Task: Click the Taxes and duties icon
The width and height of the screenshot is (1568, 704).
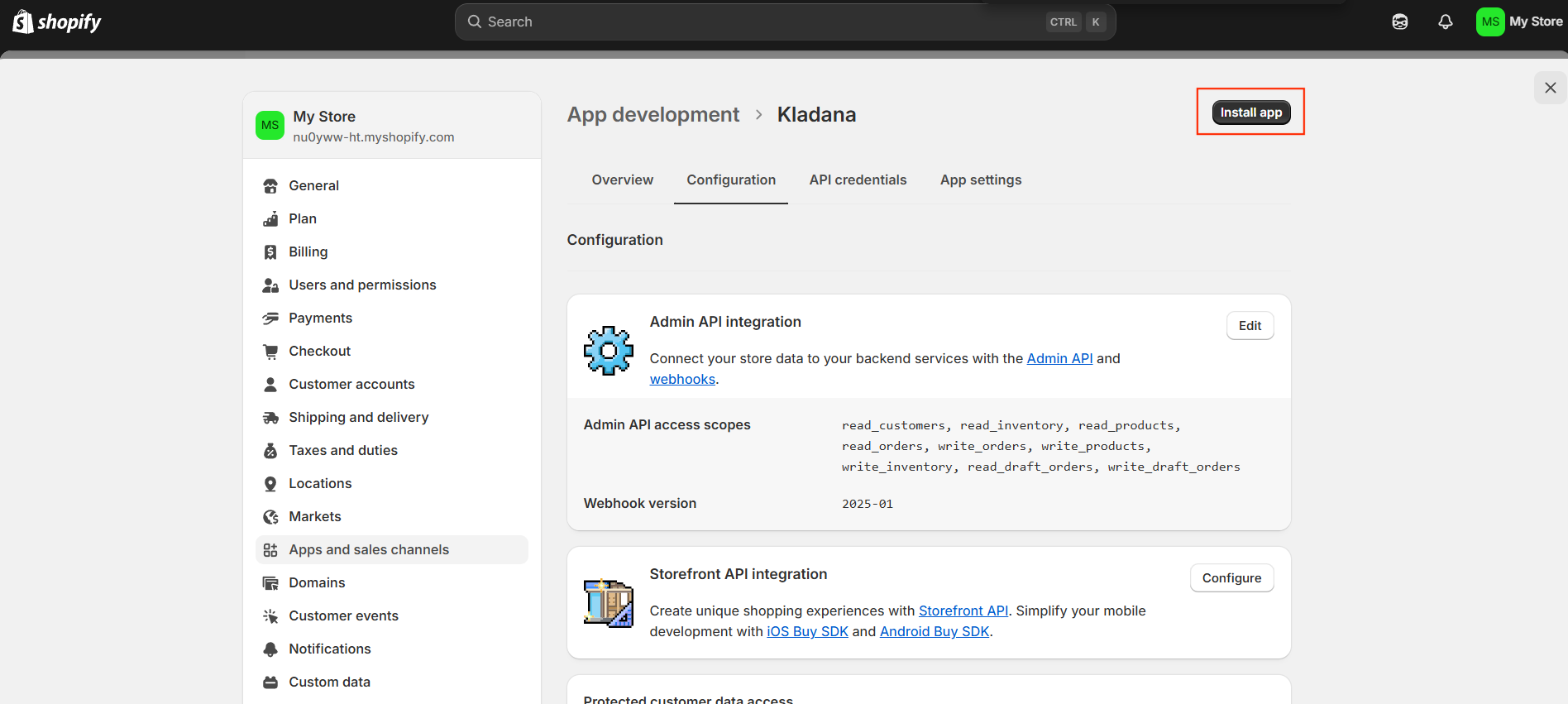Action: point(270,451)
